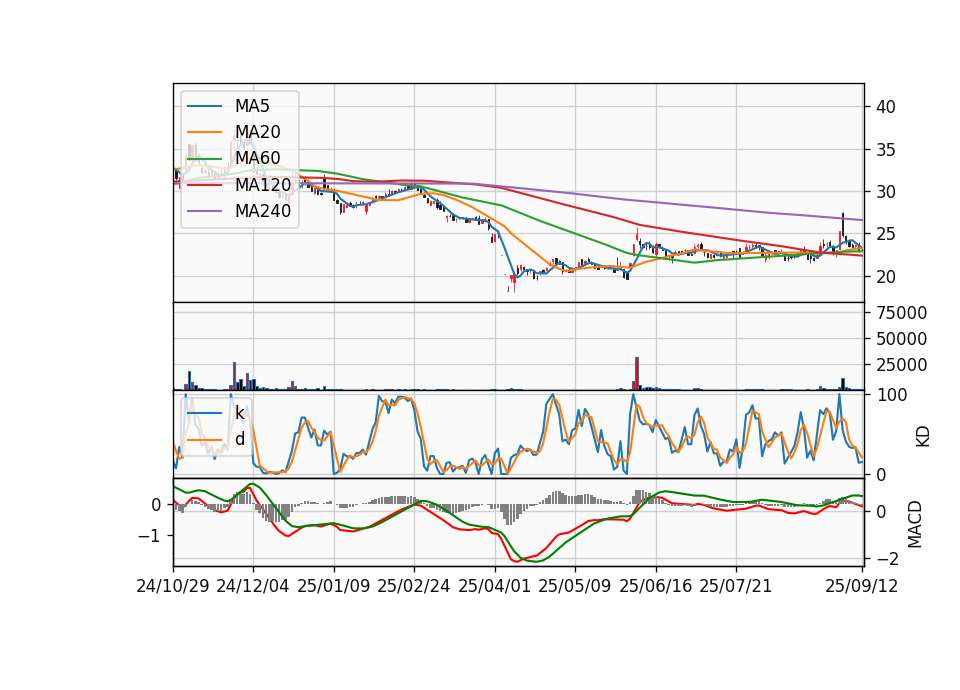
Task: Click the lowest candlestick in April near 18
Action: [514, 282]
